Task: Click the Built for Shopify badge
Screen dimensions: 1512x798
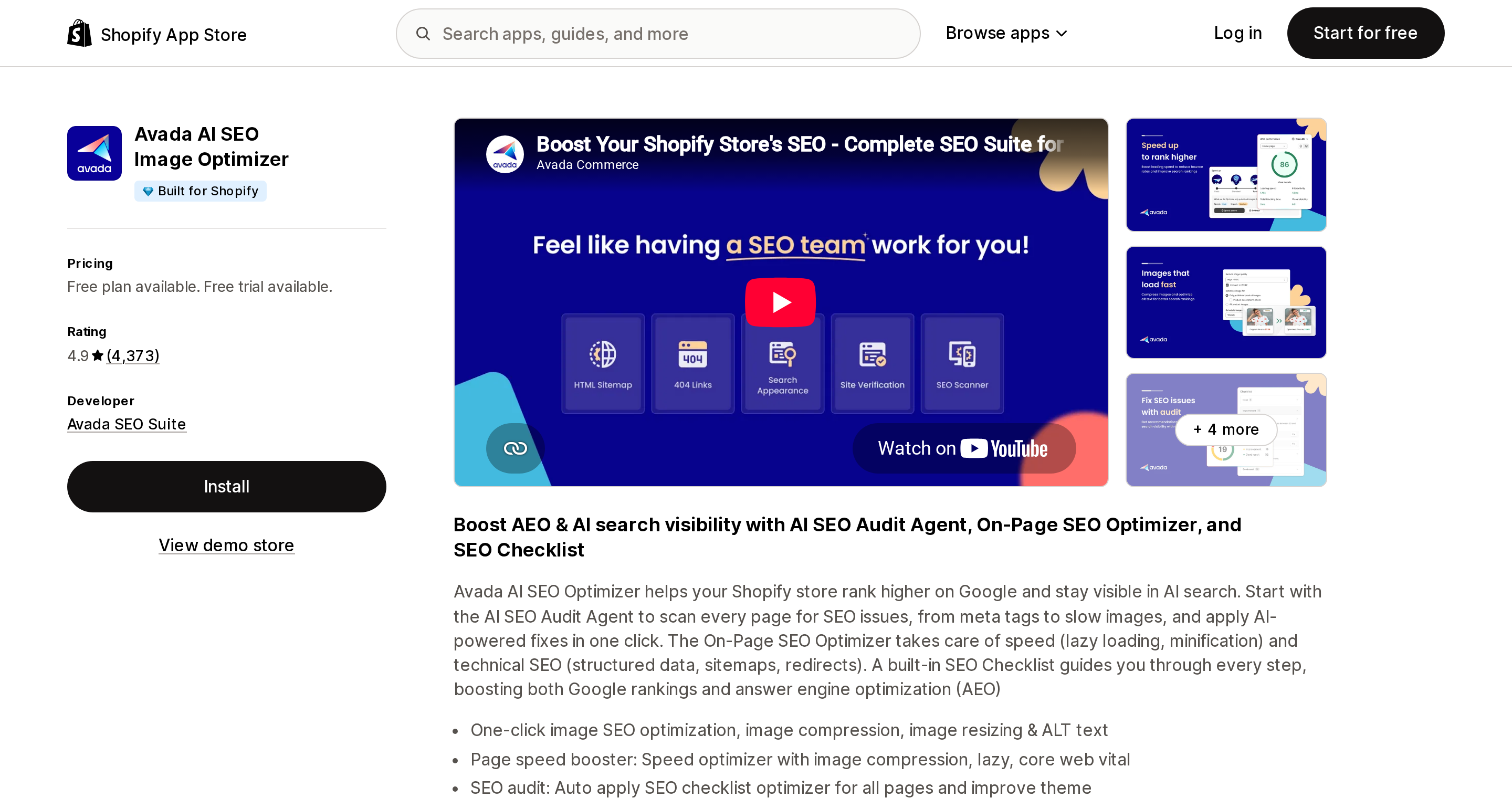Action: pyautogui.click(x=200, y=191)
